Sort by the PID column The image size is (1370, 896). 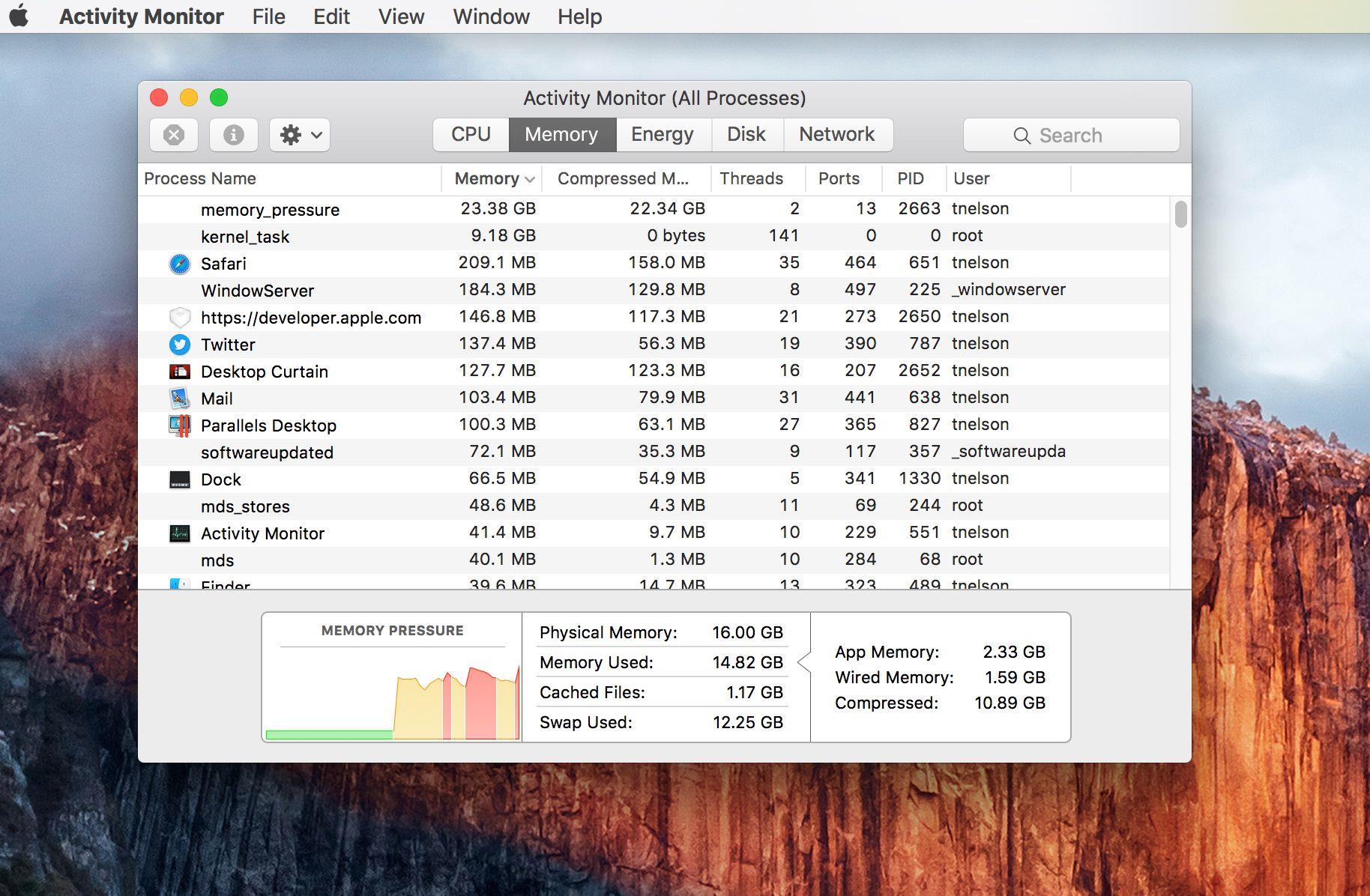[x=914, y=179]
